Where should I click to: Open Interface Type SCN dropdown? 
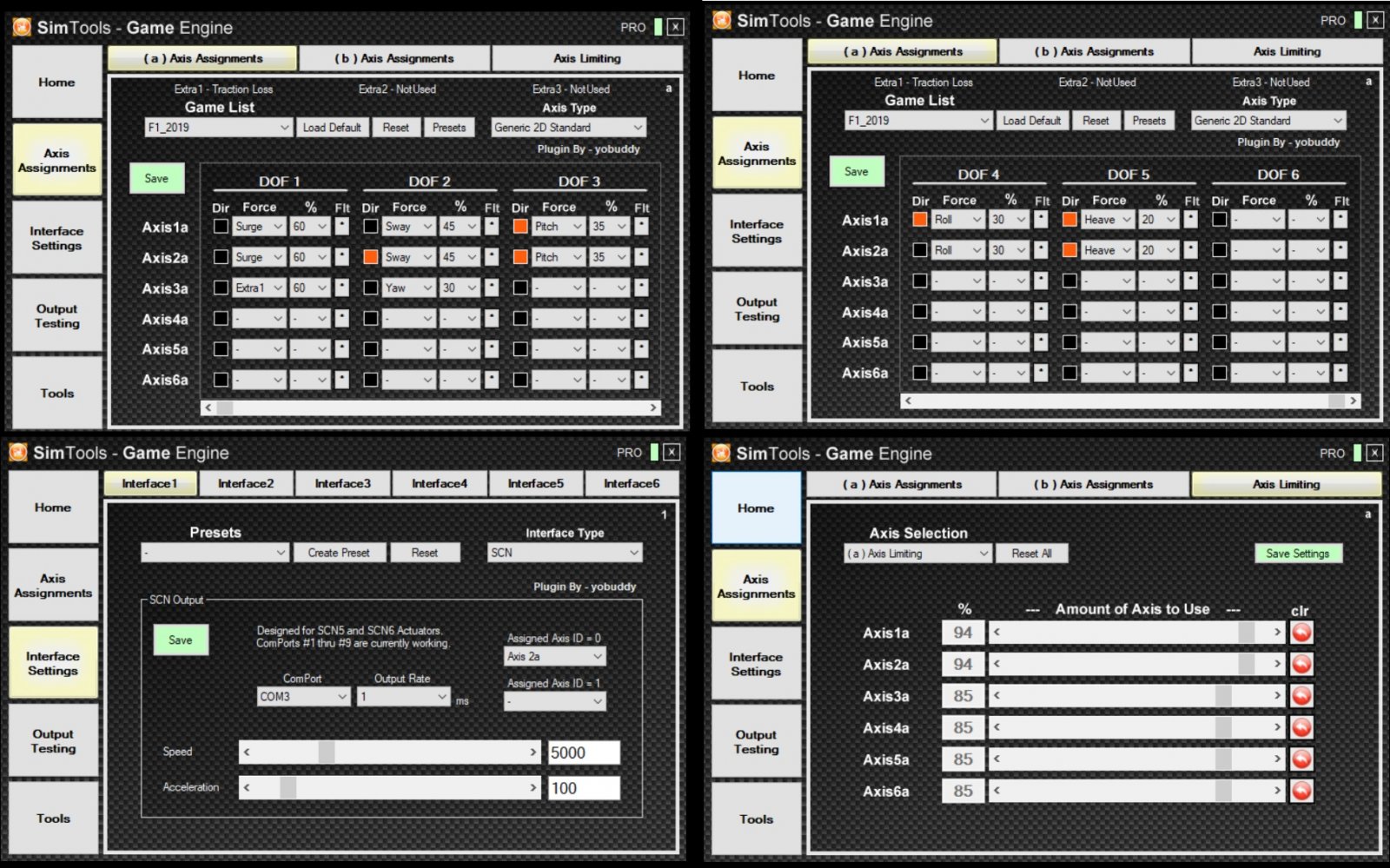tap(565, 553)
